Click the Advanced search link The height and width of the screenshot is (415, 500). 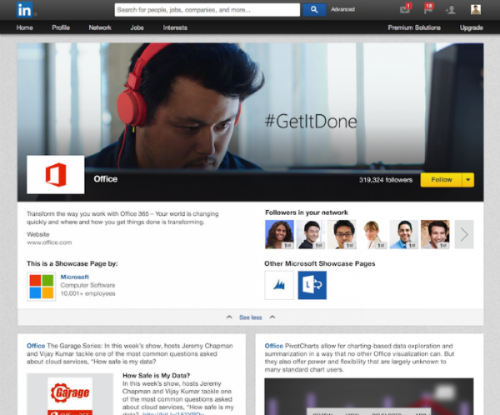[343, 9]
